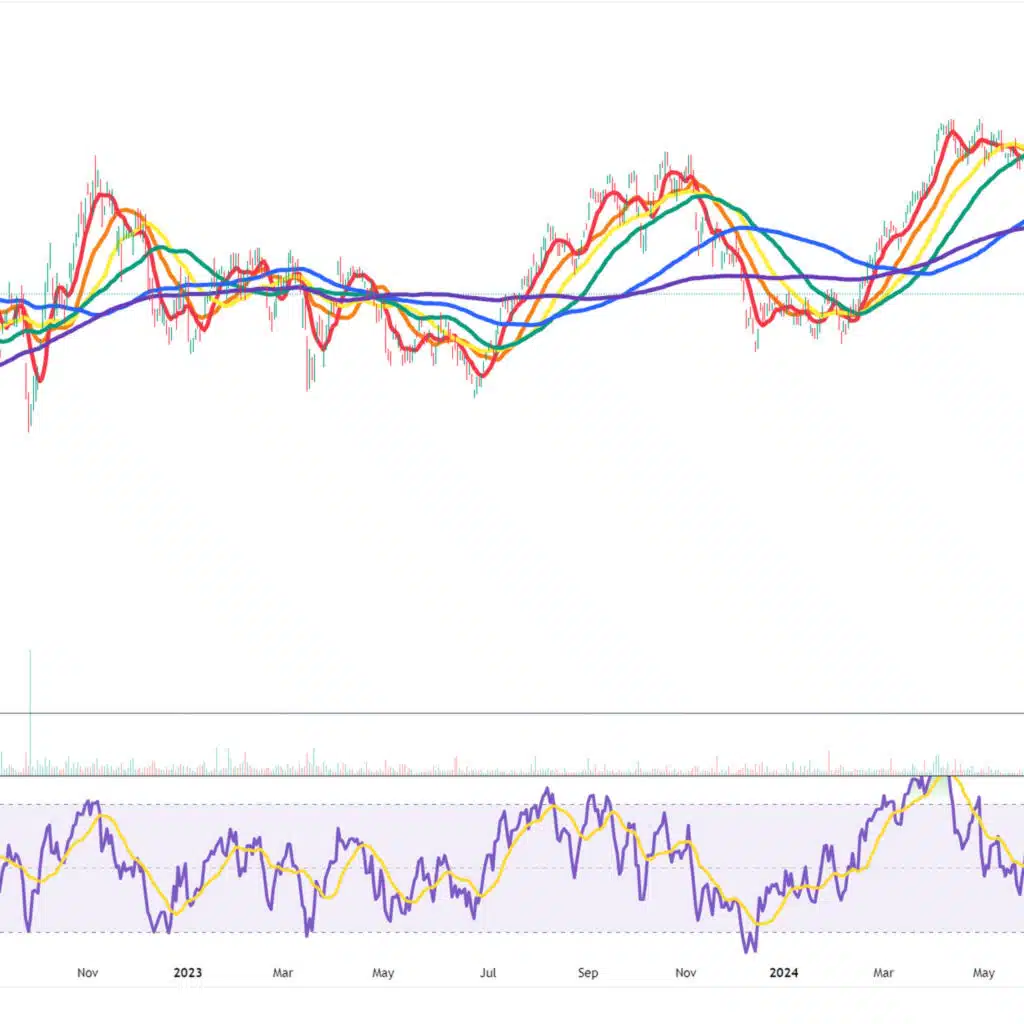This screenshot has height=1024, width=1024.
Task: Select the Sep label on the time axis
Action: tap(588, 972)
